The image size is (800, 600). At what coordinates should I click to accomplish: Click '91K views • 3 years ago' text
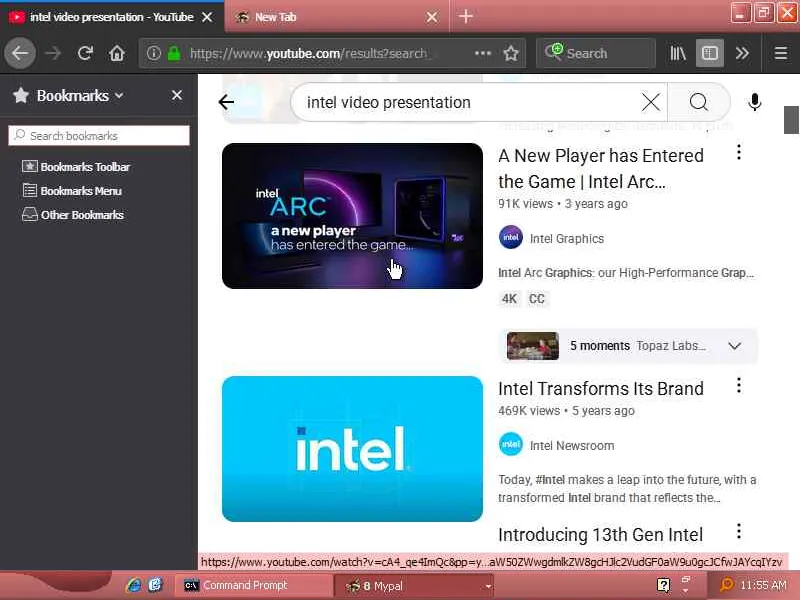click(x=563, y=204)
